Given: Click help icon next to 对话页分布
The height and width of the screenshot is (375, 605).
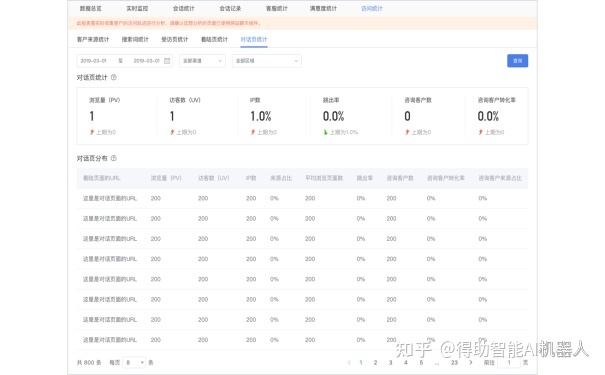Looking at the screenshot, I should pyautogui.click(x=113, y=158).
